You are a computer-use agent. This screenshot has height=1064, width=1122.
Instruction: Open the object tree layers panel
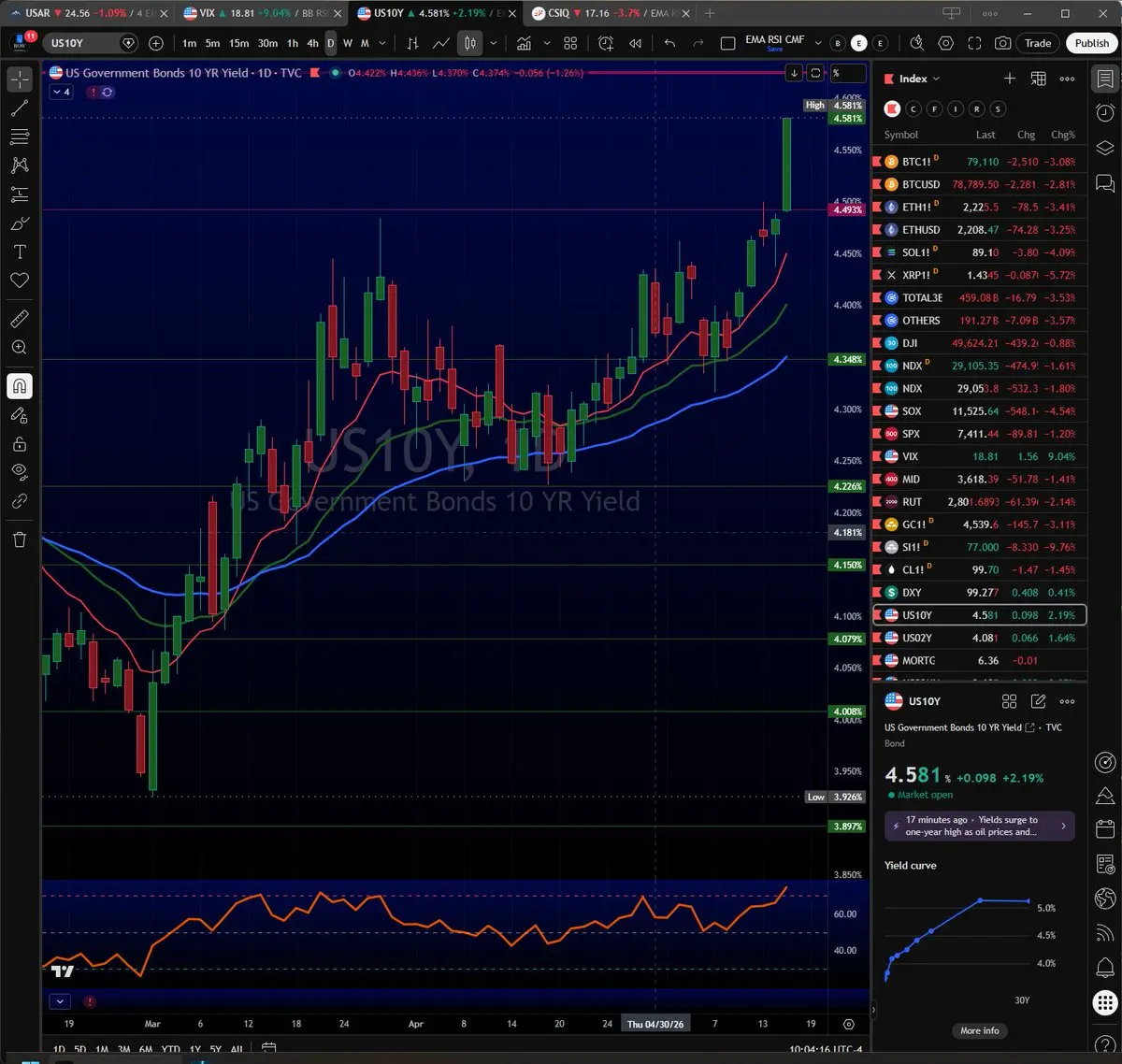pyautogui.click(x=1105, y=147)
